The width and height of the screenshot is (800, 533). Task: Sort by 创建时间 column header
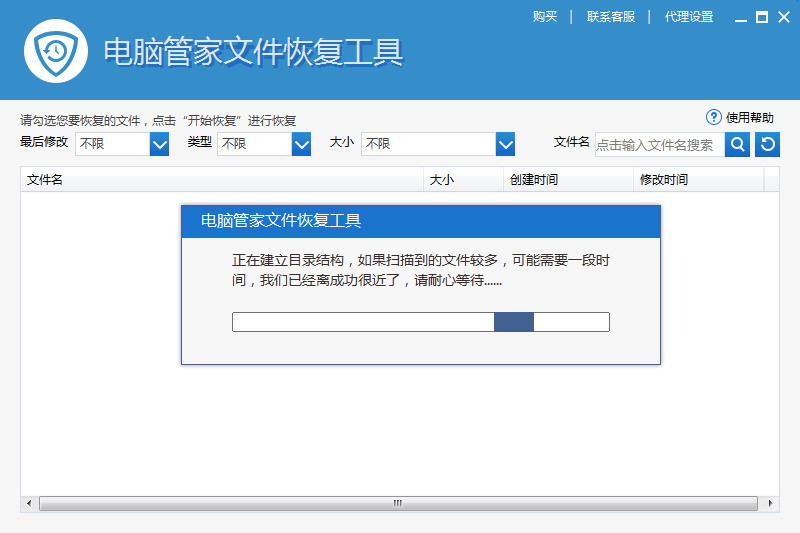pos(568,180)
